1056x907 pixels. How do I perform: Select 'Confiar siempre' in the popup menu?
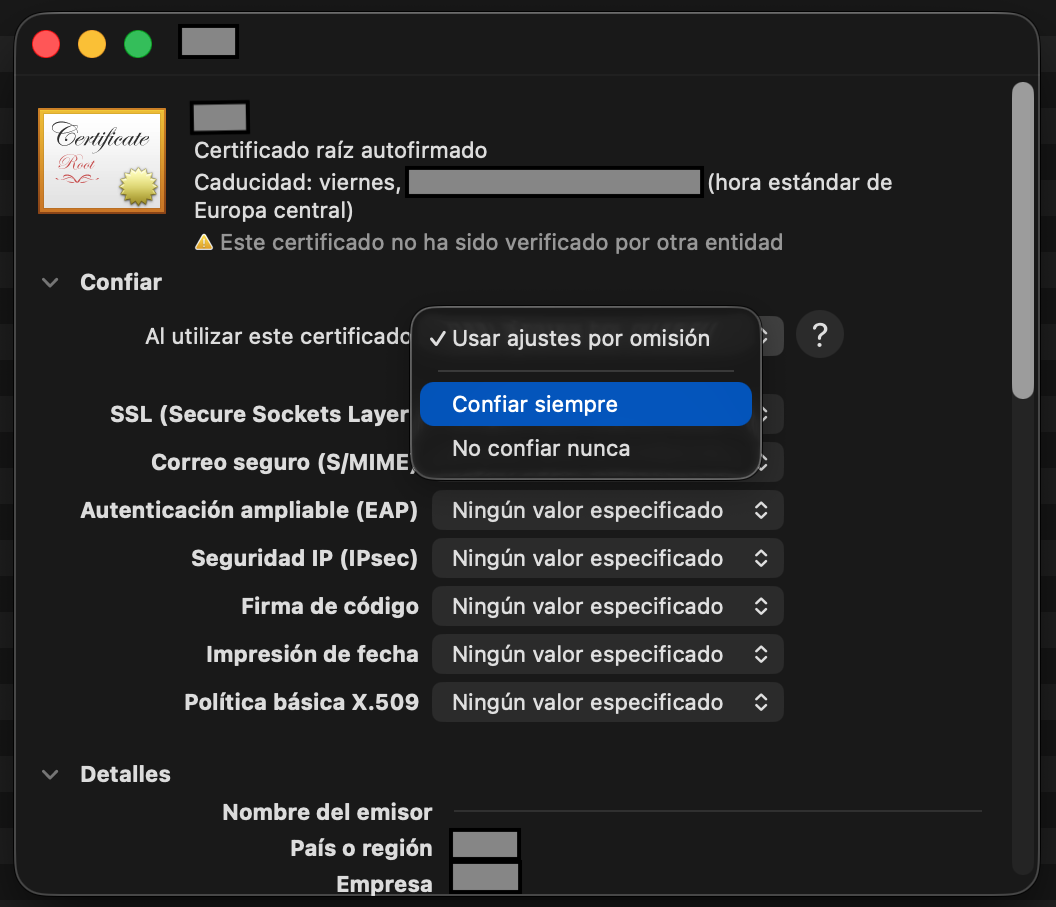[585, 404]
